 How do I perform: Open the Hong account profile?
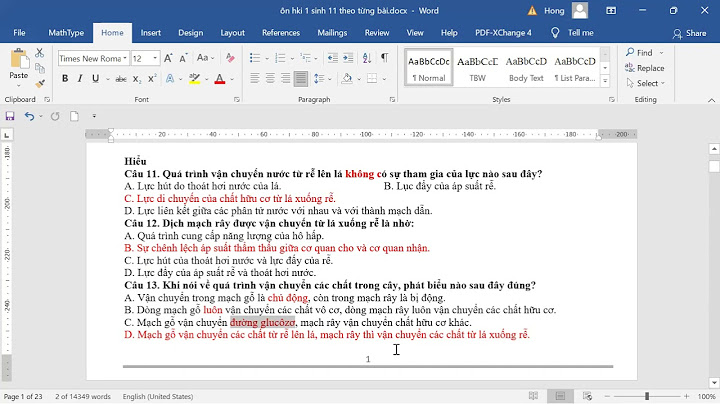point(566,11)
